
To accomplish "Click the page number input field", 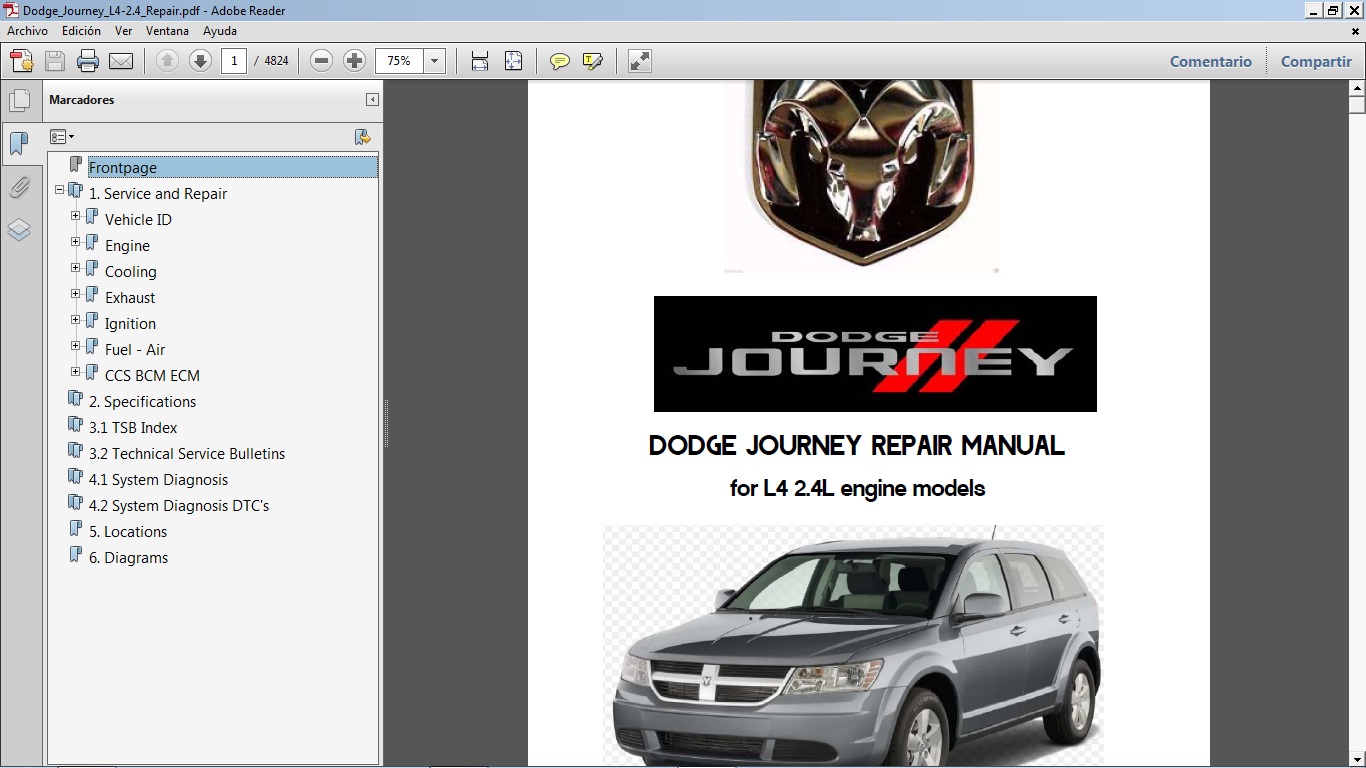I will (234, 61).
